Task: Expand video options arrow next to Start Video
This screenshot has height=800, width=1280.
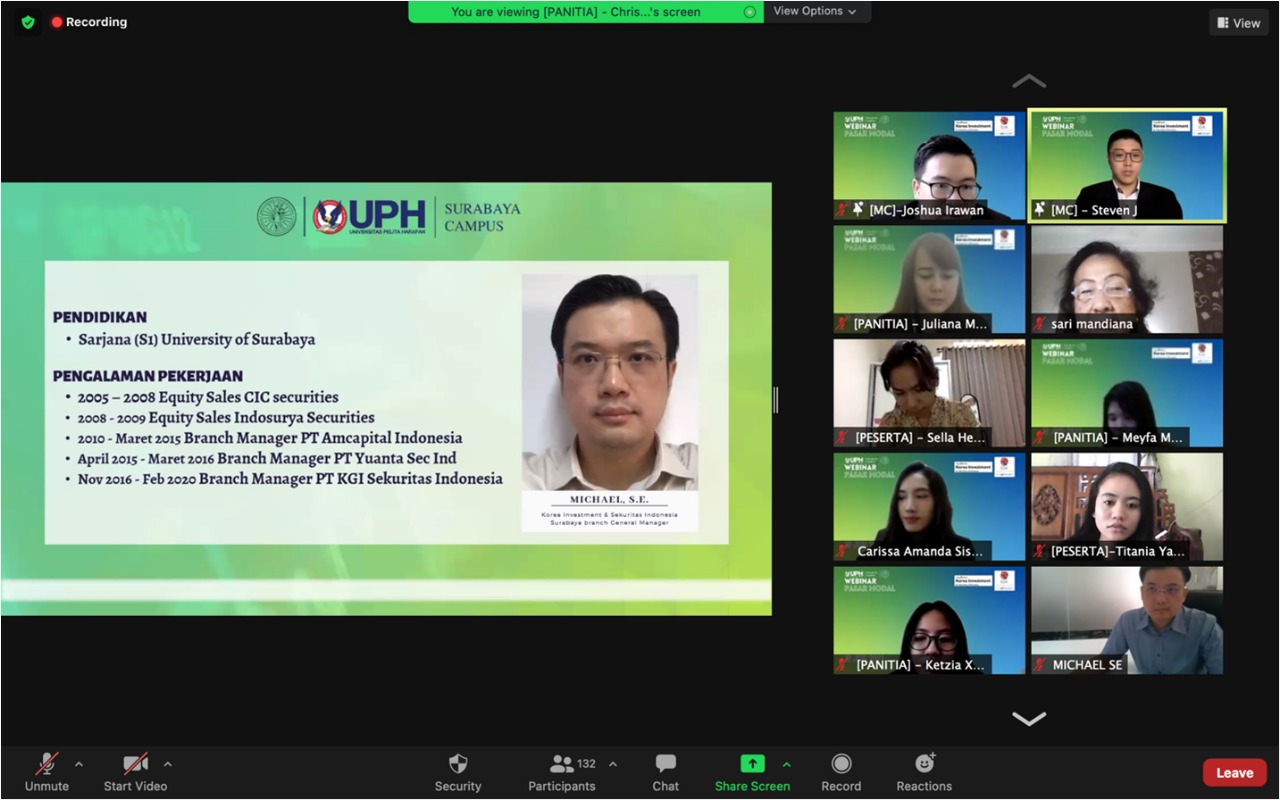Action: 167,764
